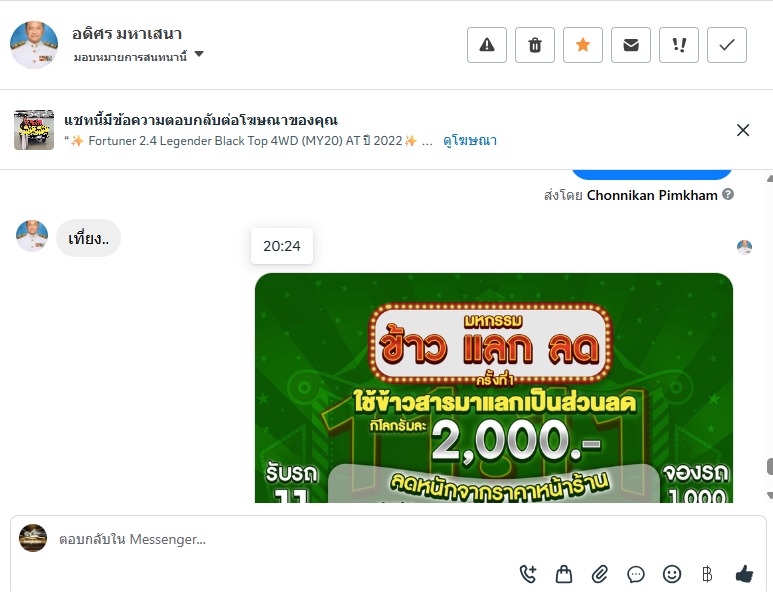Viewport: 773px width, 592px height.
Task: Start a call with phone plus icon
Action: [528, 574]
